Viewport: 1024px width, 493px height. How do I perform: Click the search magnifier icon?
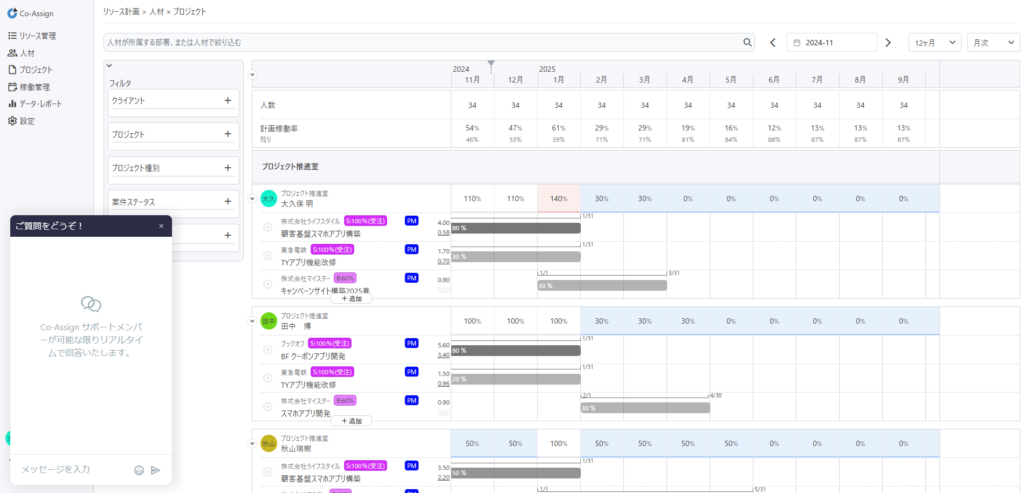[x=747, y=42]
